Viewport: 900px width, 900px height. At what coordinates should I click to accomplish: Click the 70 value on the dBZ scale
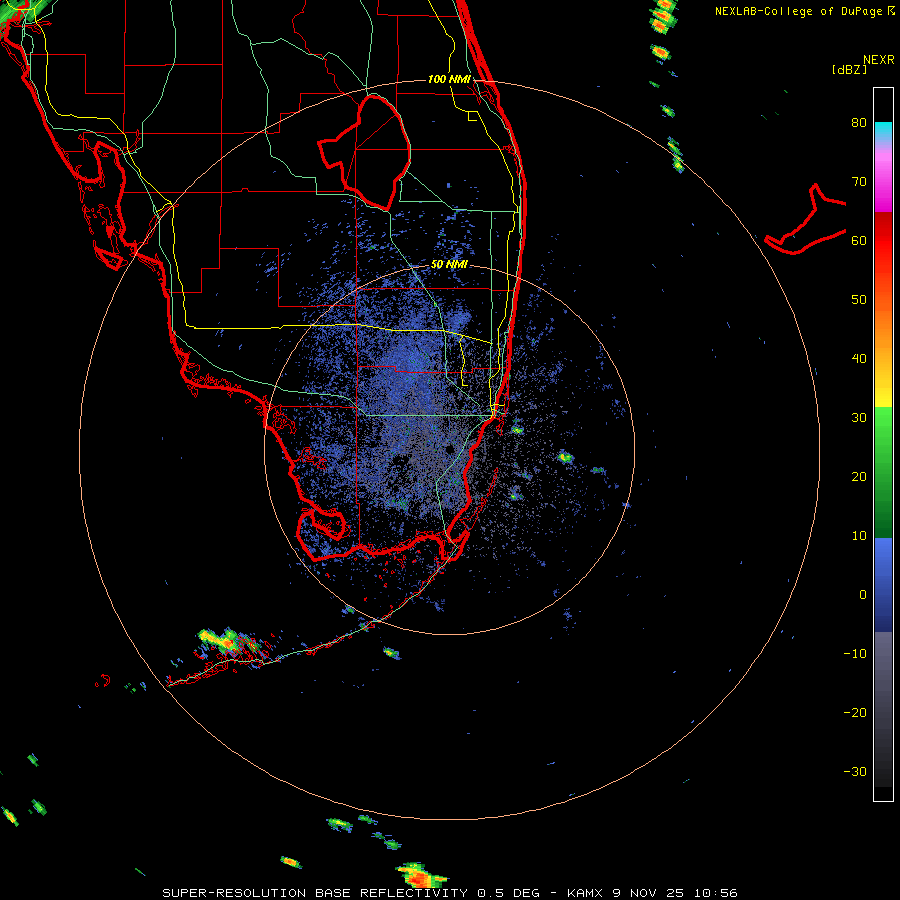click(859, 182)
